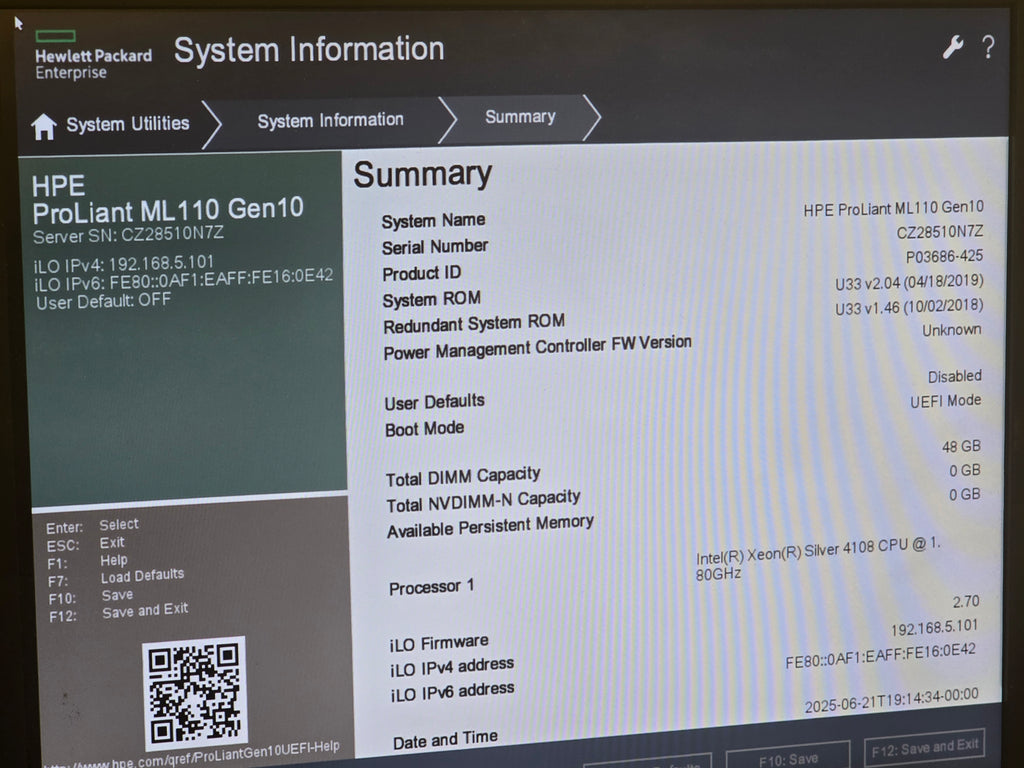Click the Boot Mode label
This screenshot has width=1024, height=768.
coord(424,429)
